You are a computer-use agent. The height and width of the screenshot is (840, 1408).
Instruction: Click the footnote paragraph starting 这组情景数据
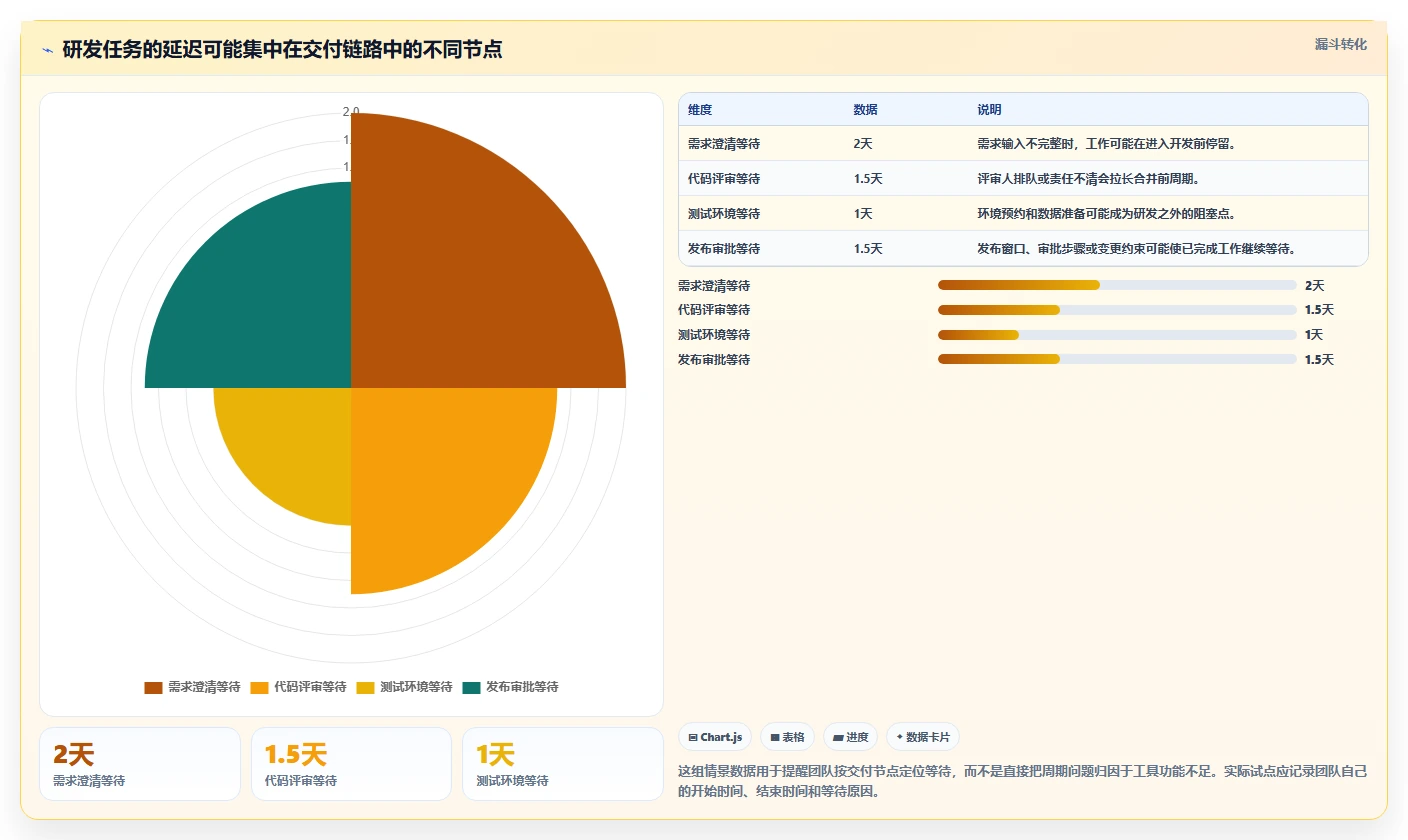coord(1022,781)
